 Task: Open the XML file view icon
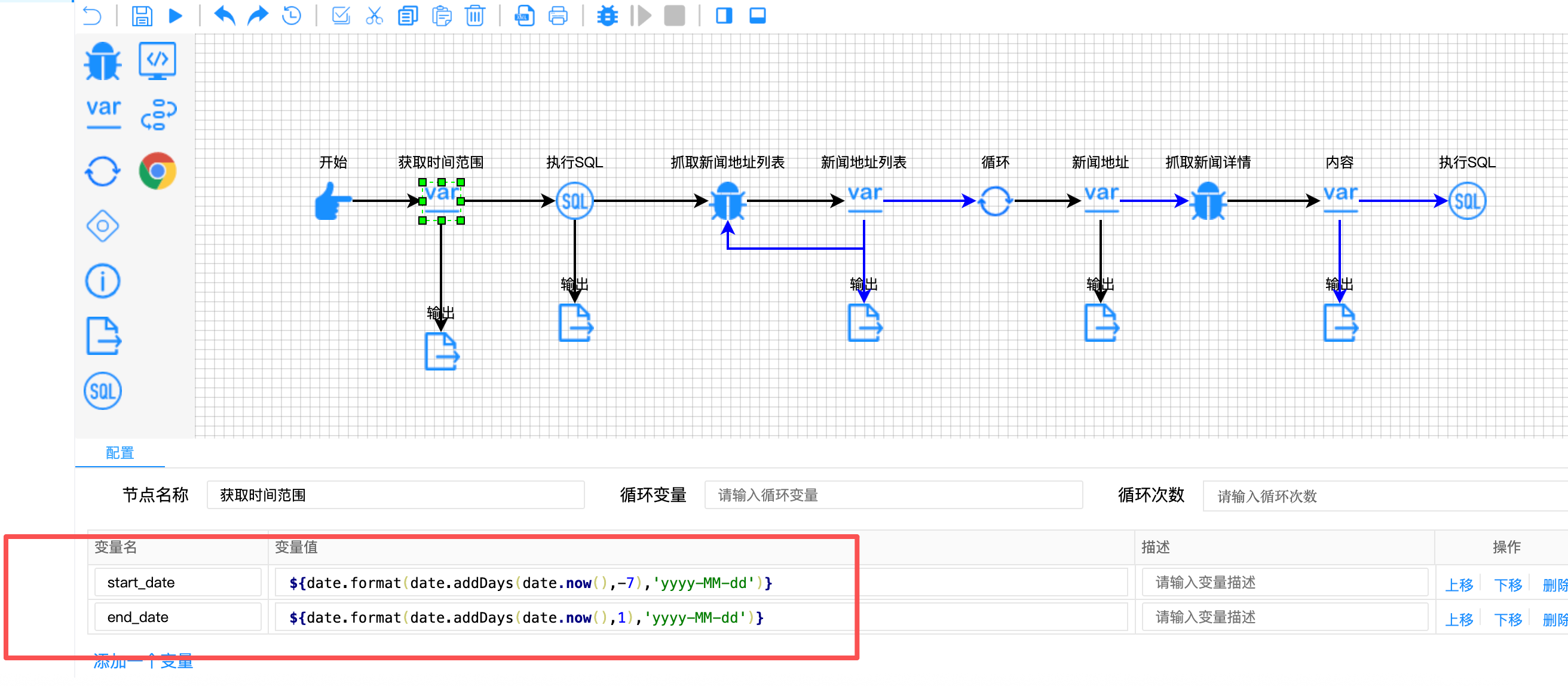coord(524,16)
